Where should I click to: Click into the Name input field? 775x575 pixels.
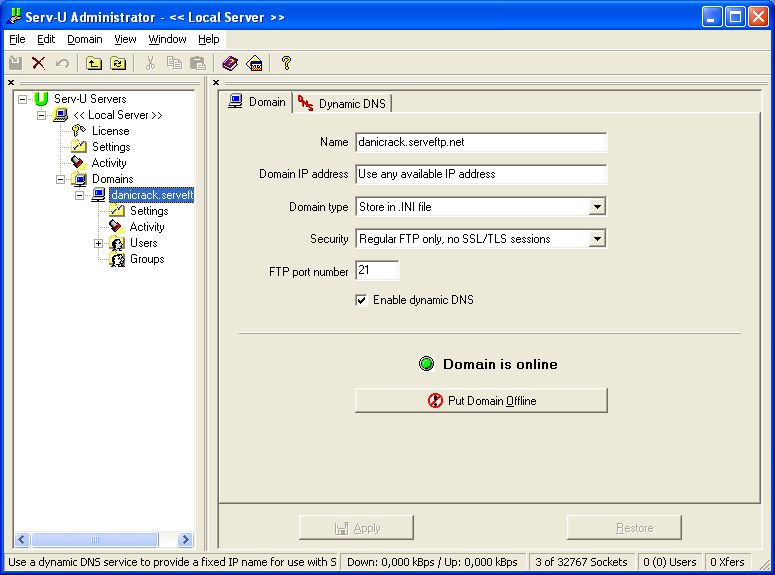pos(481,142)
